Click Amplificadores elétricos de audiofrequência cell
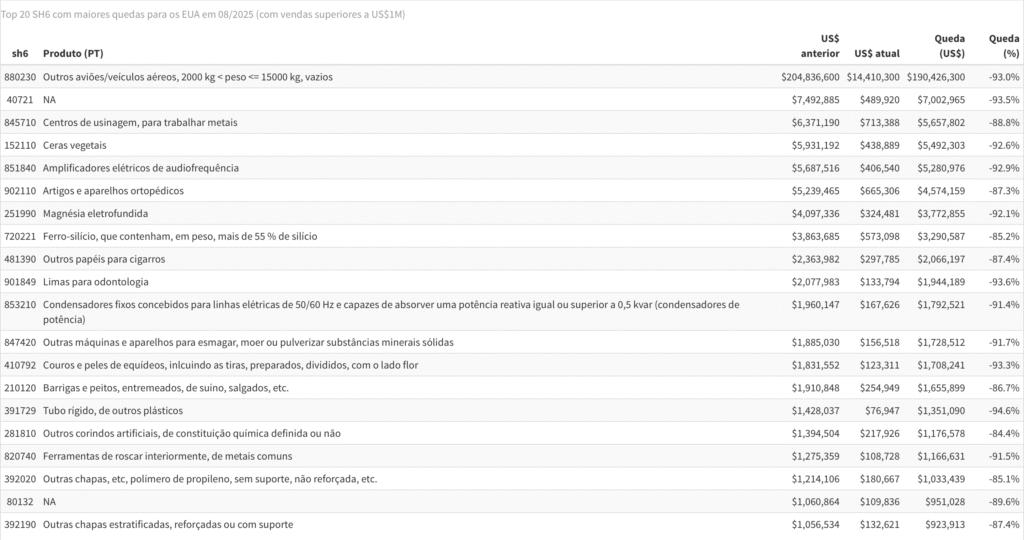 [141, 168]
